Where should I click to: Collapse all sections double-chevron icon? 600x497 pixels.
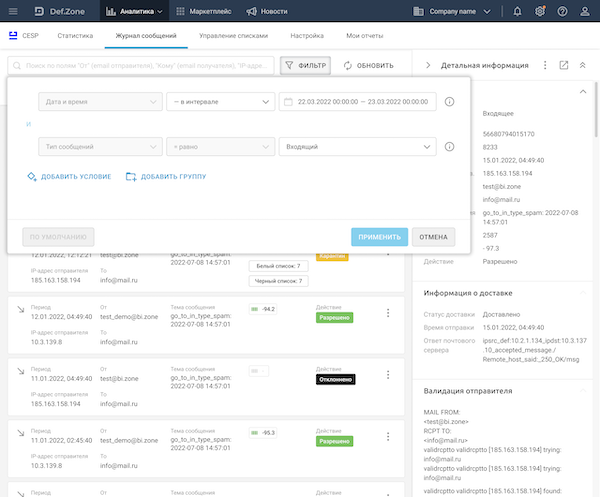(x=582, y=65)
